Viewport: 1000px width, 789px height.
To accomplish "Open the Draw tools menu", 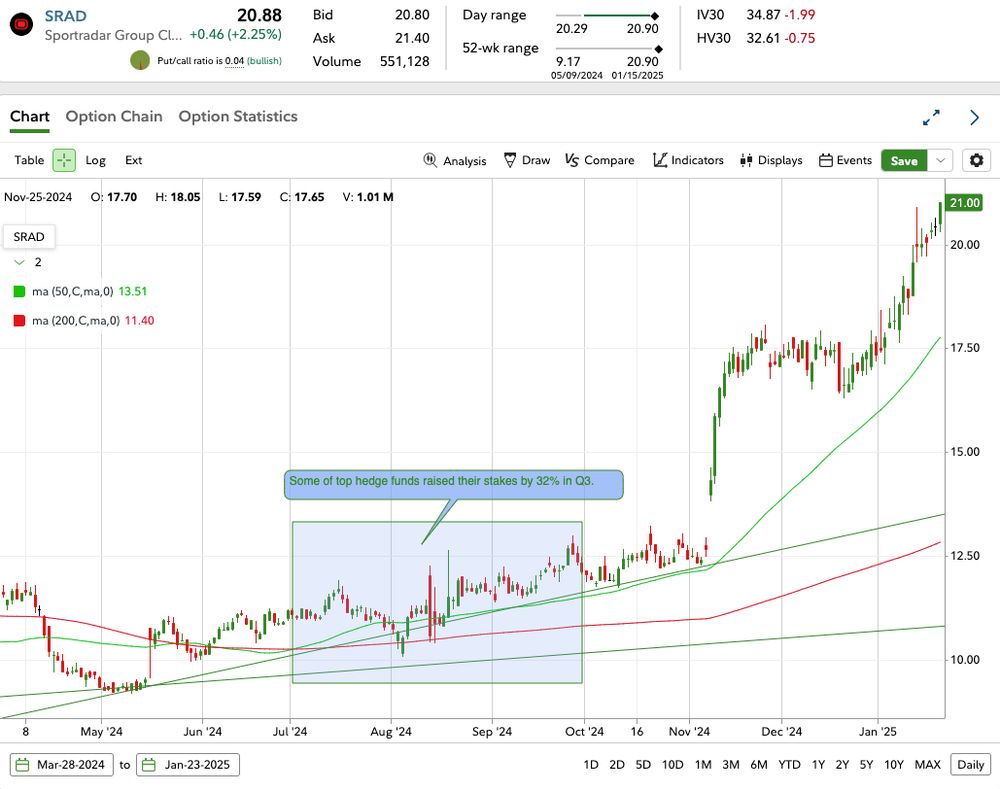I will click(527, 160).
